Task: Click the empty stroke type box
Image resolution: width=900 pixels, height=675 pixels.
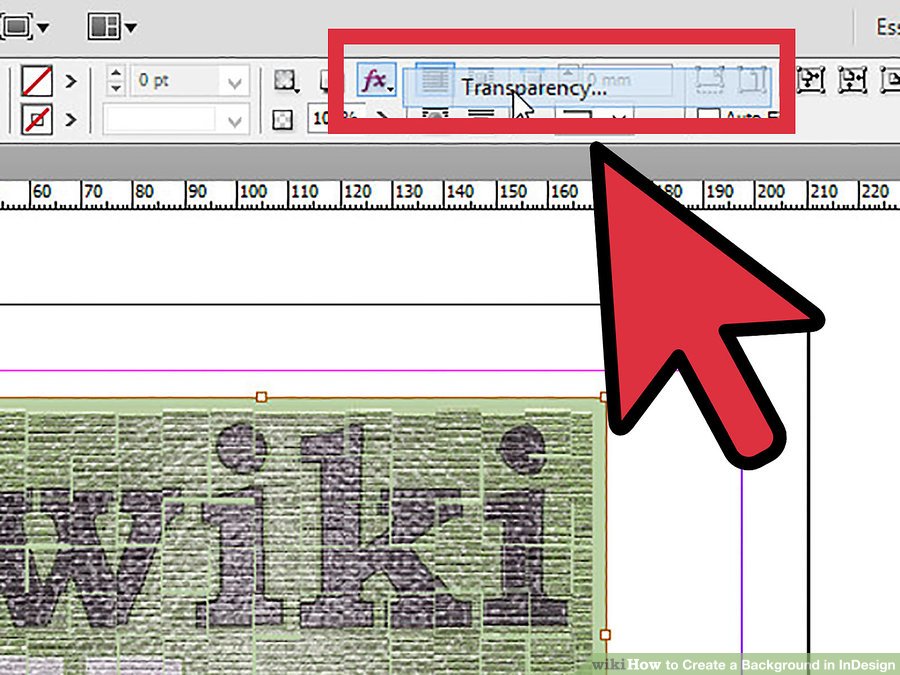Action: 161,119
